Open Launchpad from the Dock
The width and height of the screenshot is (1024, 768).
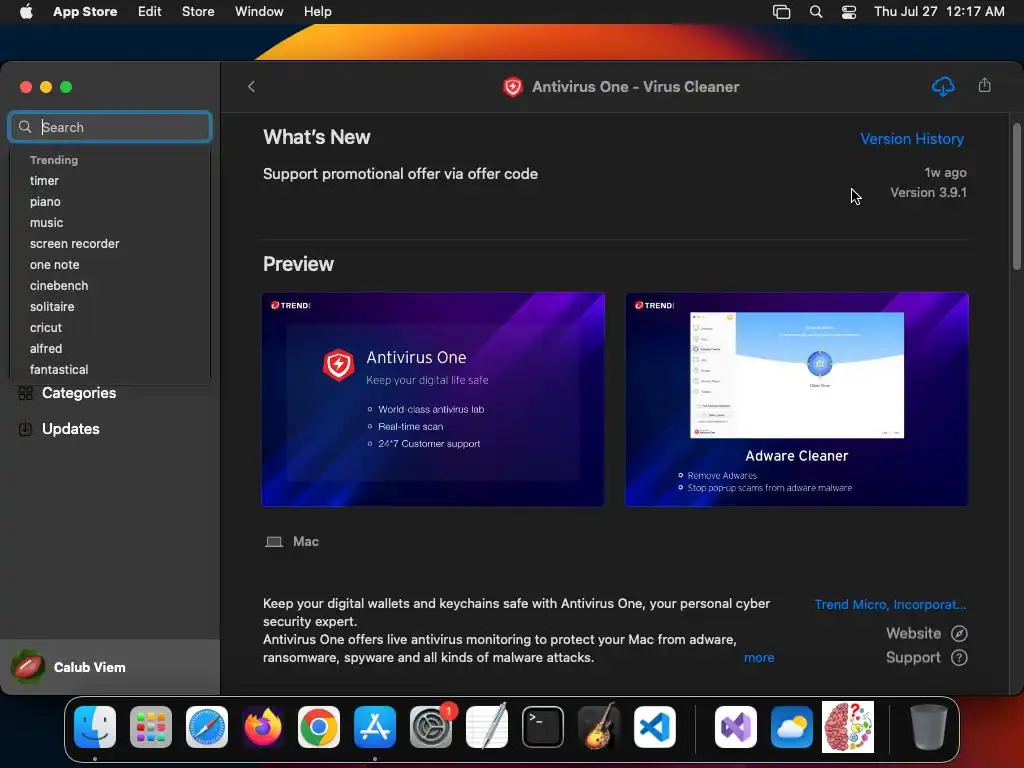point(151,727)
